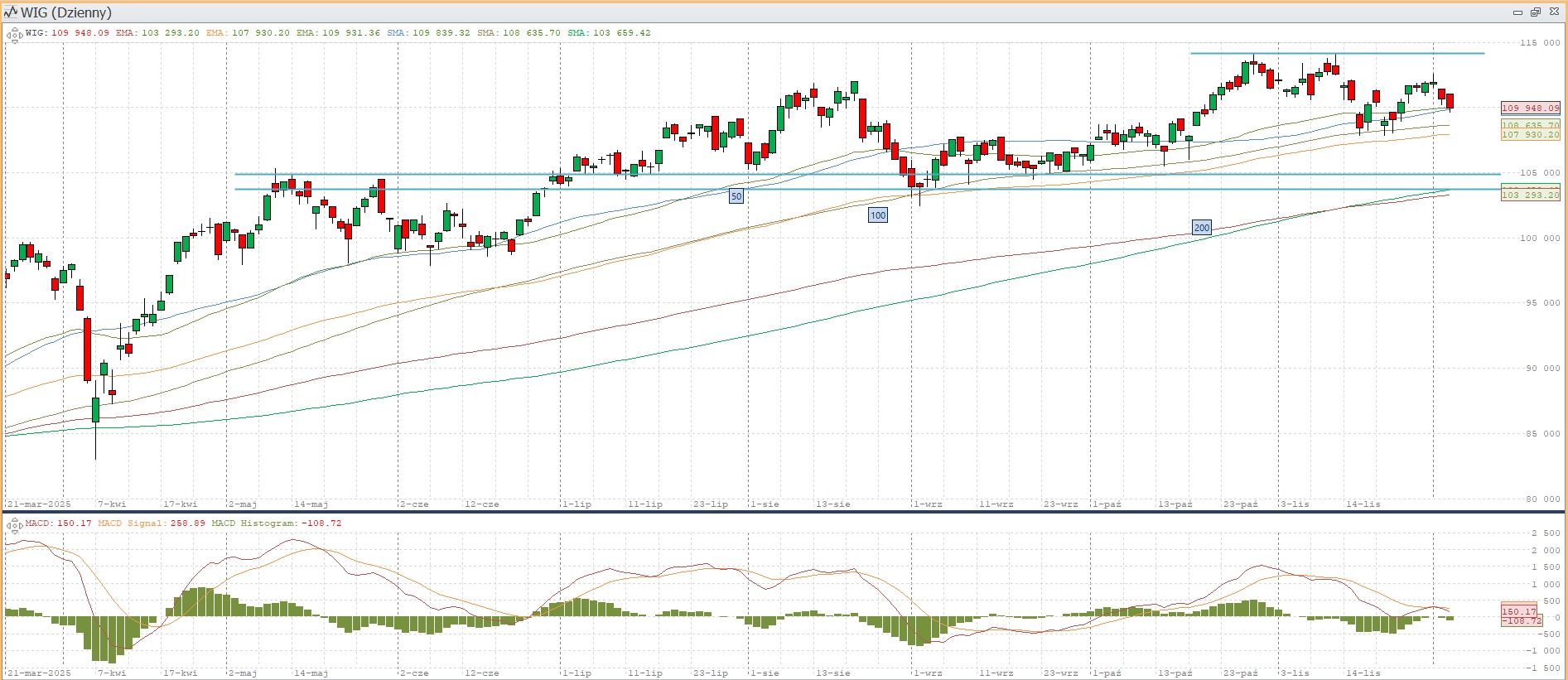The width and height of the screenshot is (1568, 680).
Task: Click the chart icon beside the WIG title
Action: (11, 12)
